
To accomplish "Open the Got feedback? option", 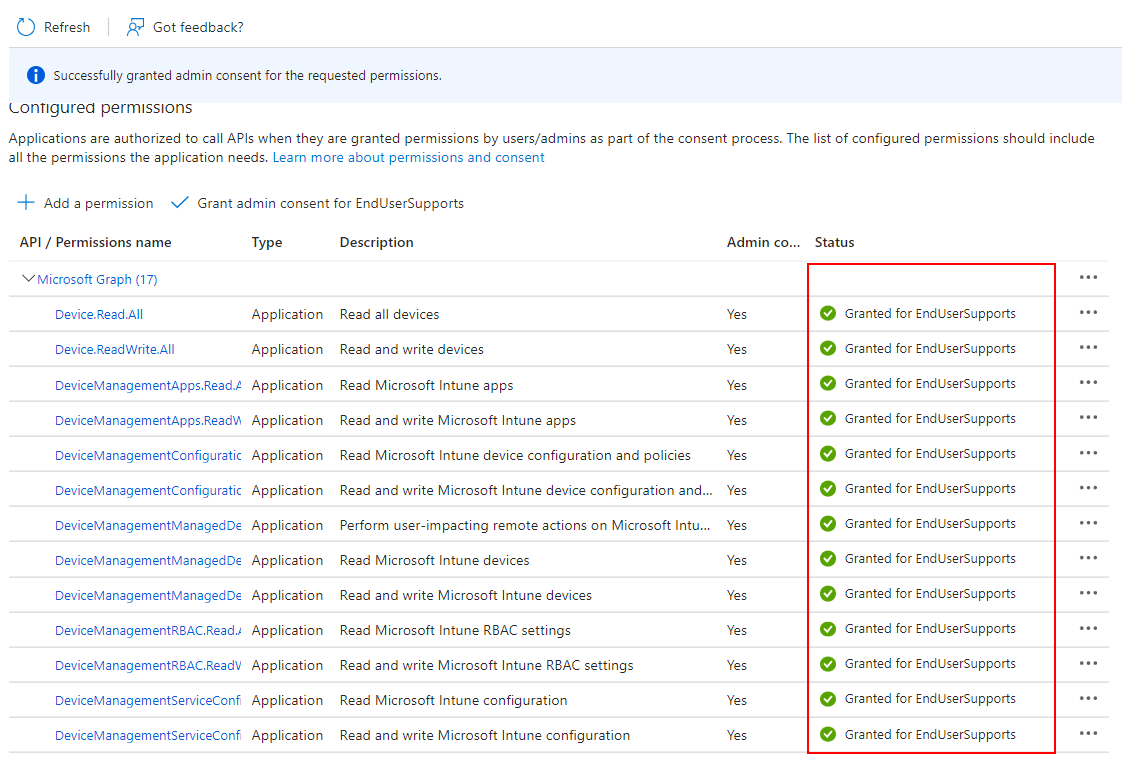I will pyautogui.click(x=185, y=27).
